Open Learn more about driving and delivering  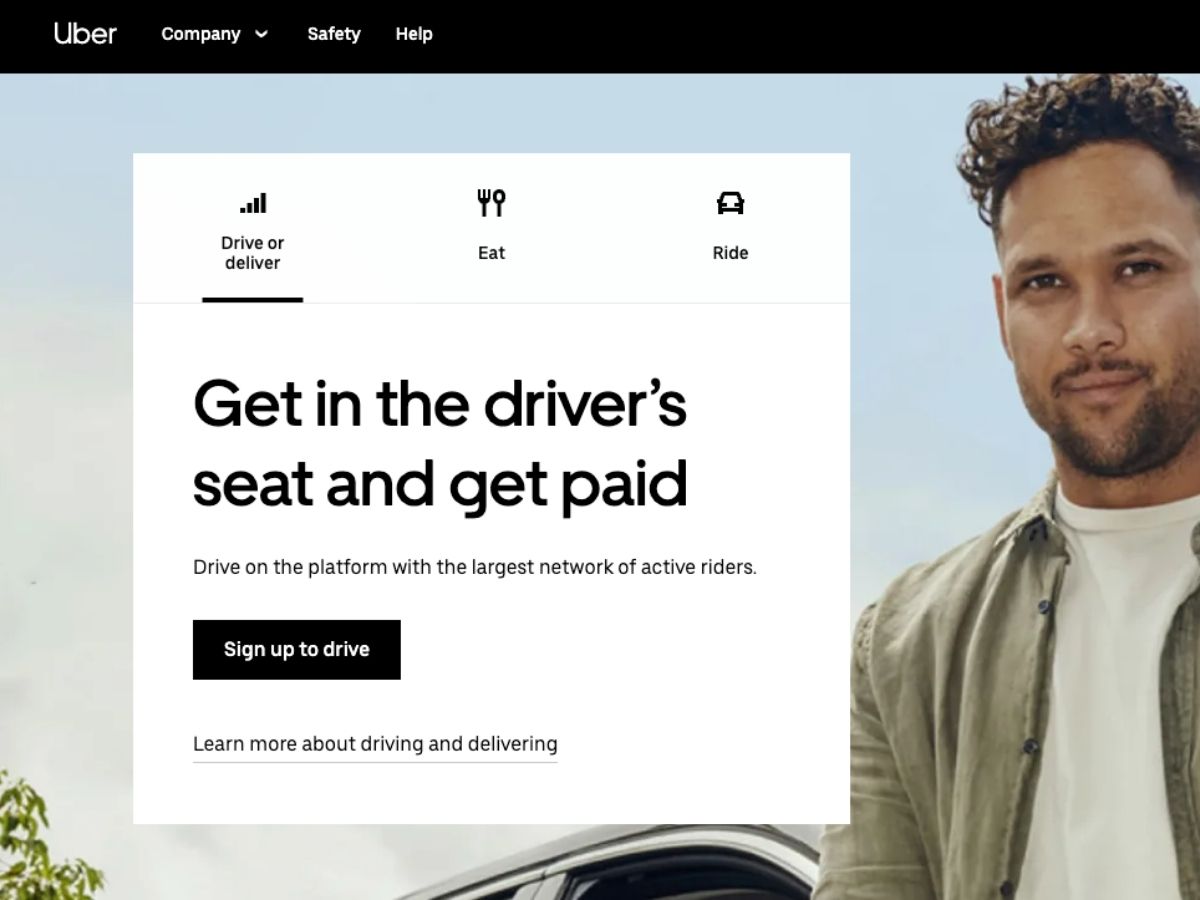click(x=375, y=744)
